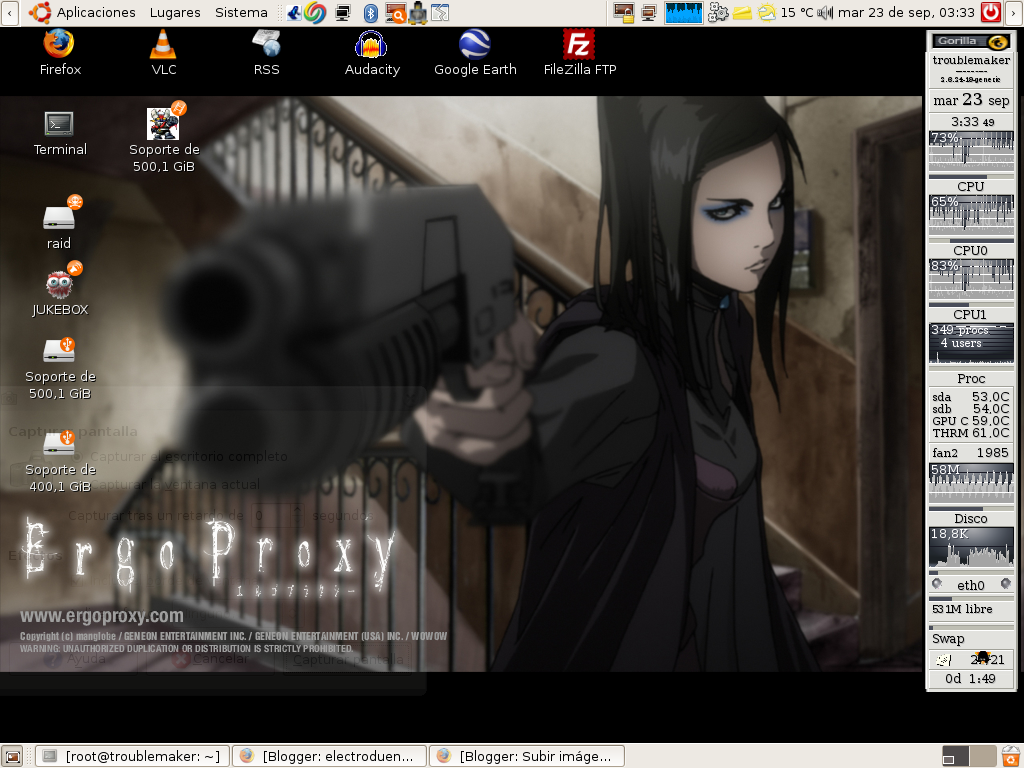Image resolution: width=1024 pixels, height=768 pixels.
Task: Click the GKrellM date mar 23 sep
Action: click(971, 100)
